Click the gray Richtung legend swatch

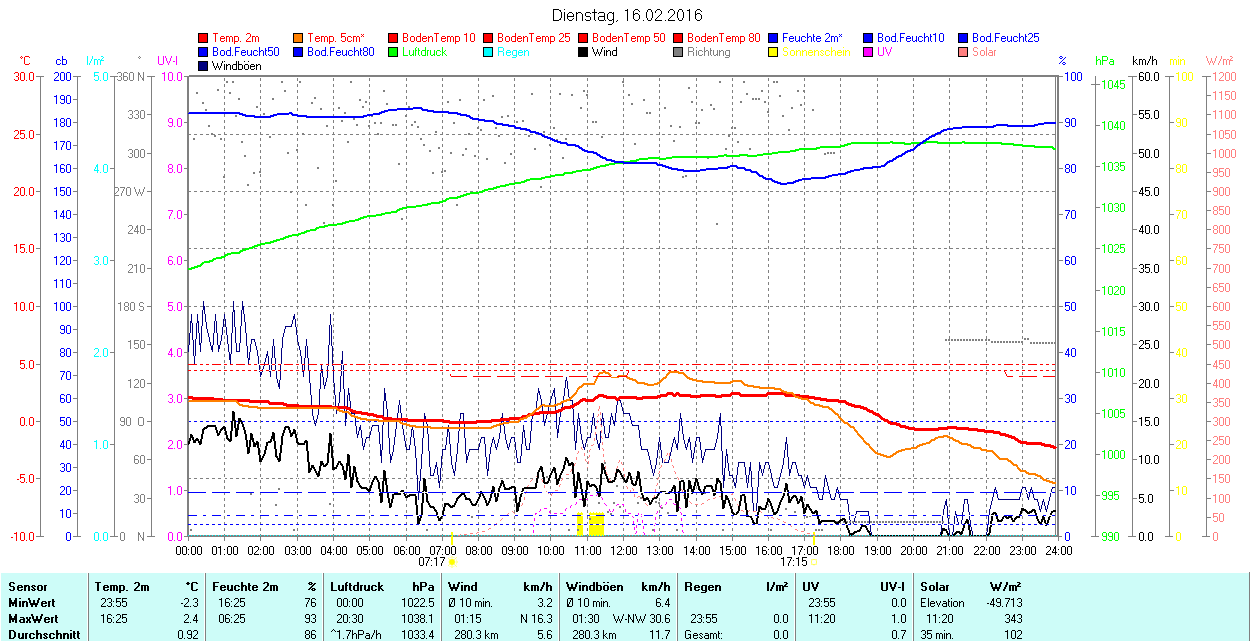pos(679,52)
